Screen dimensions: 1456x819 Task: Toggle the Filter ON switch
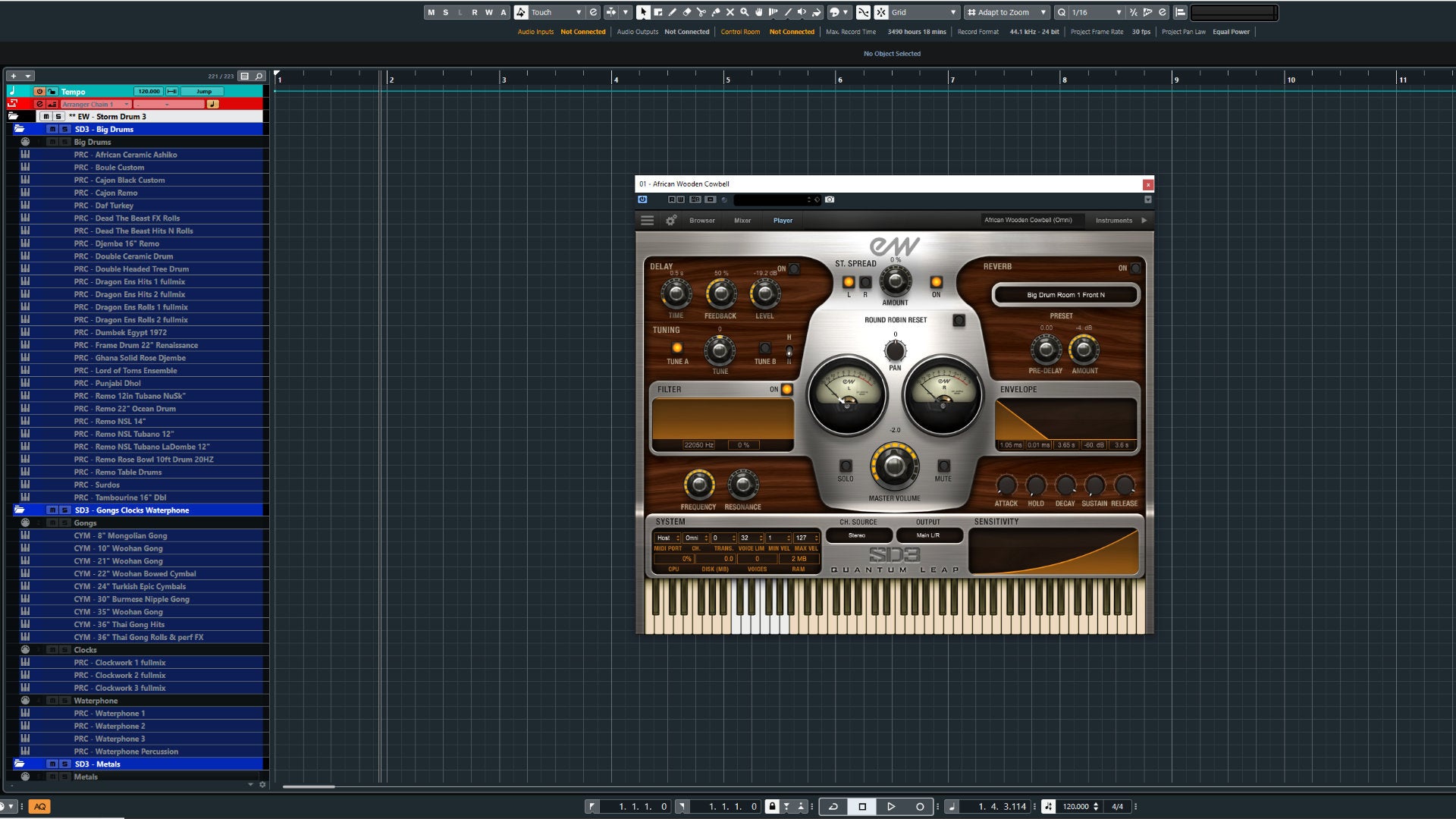787,389
